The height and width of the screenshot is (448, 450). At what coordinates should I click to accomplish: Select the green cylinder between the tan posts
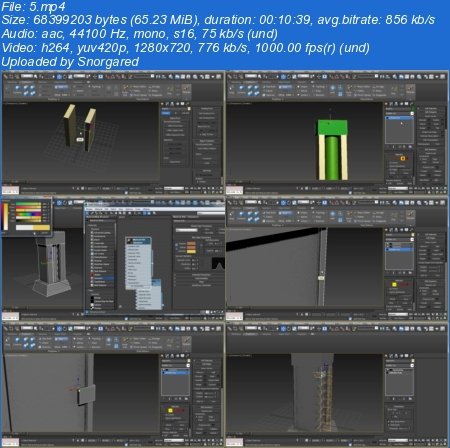coord(332,157)
